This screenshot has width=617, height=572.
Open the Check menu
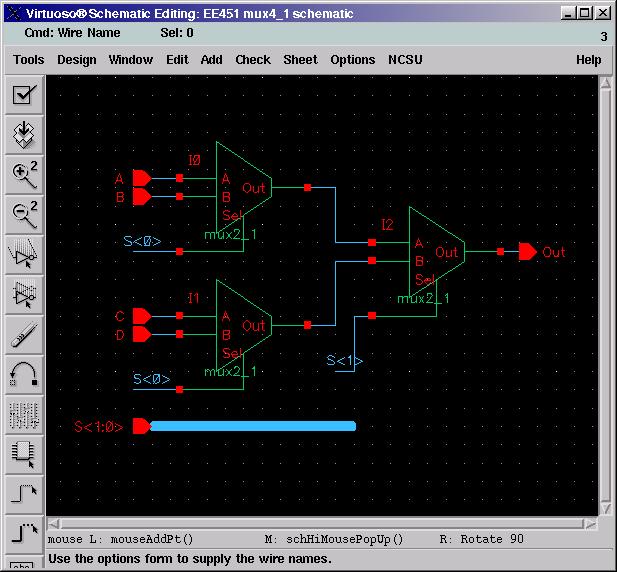[253, 60]
